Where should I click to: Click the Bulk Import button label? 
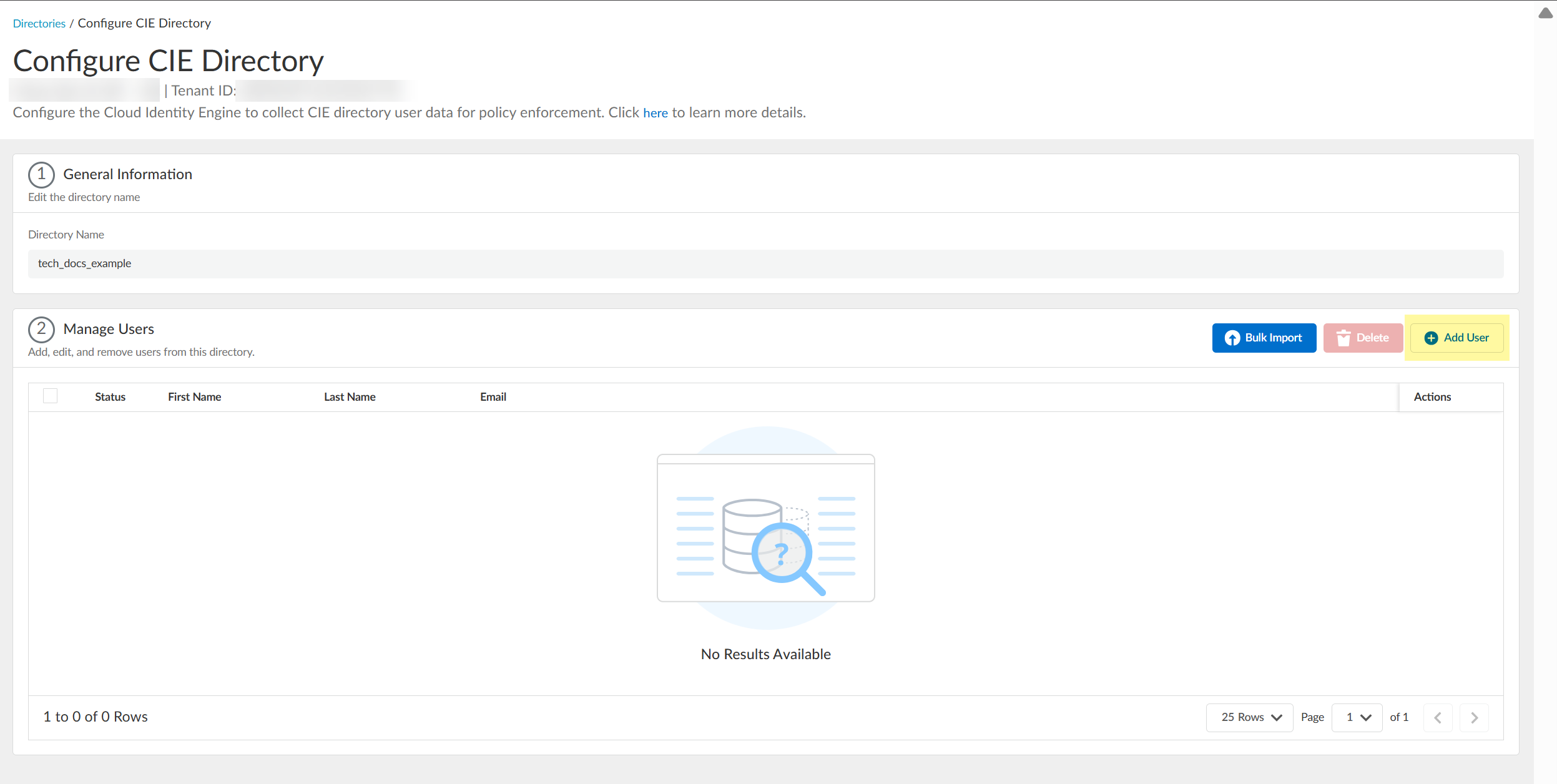1273,338
